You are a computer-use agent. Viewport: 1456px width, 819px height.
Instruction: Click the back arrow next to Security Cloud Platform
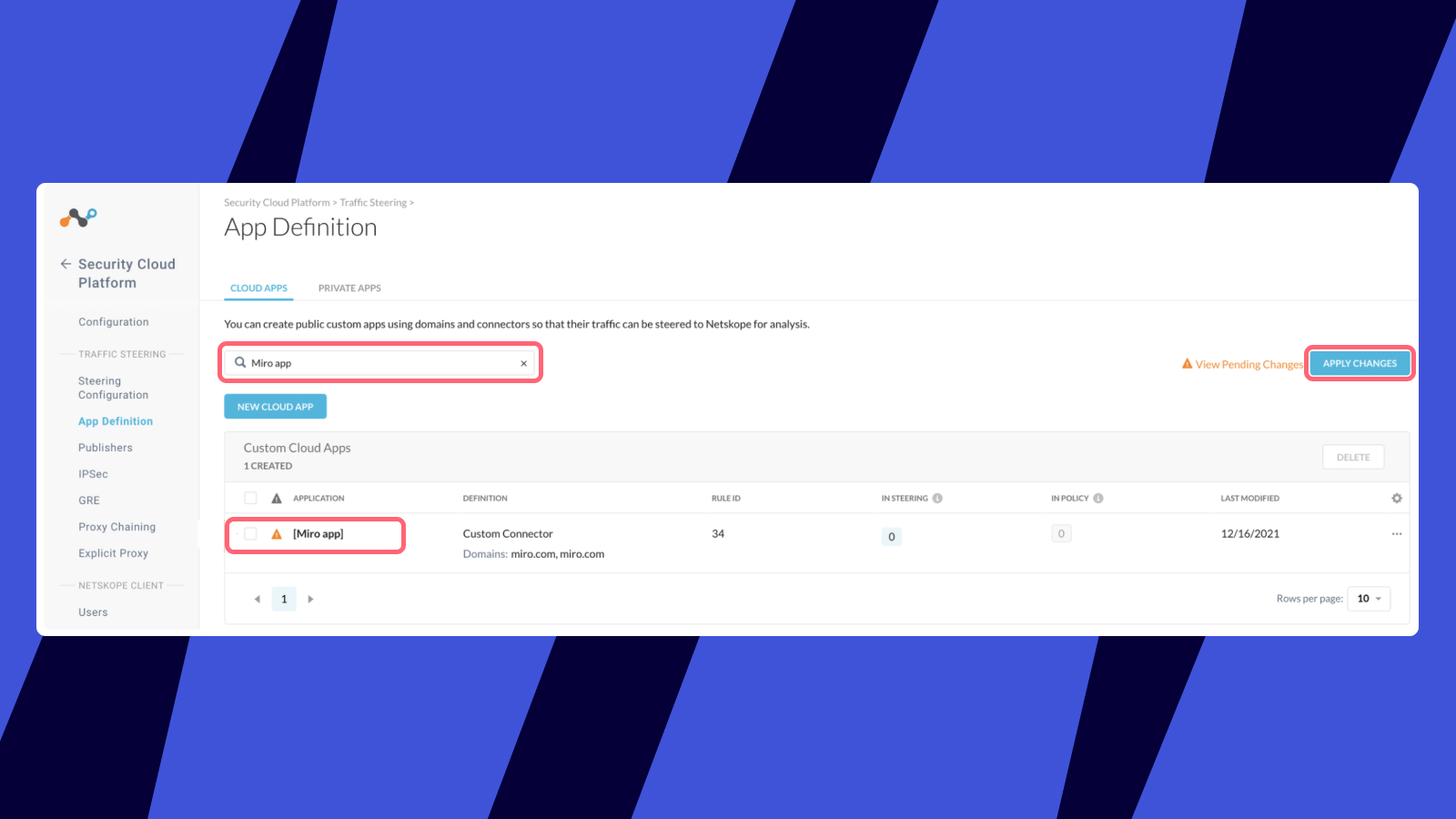point(66,263)
